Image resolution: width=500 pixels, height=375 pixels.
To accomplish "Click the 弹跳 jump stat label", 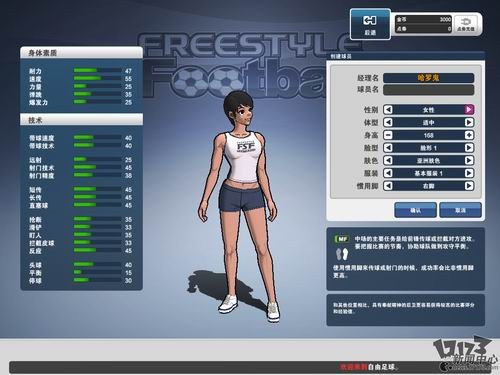I will [x=35, y=95].
